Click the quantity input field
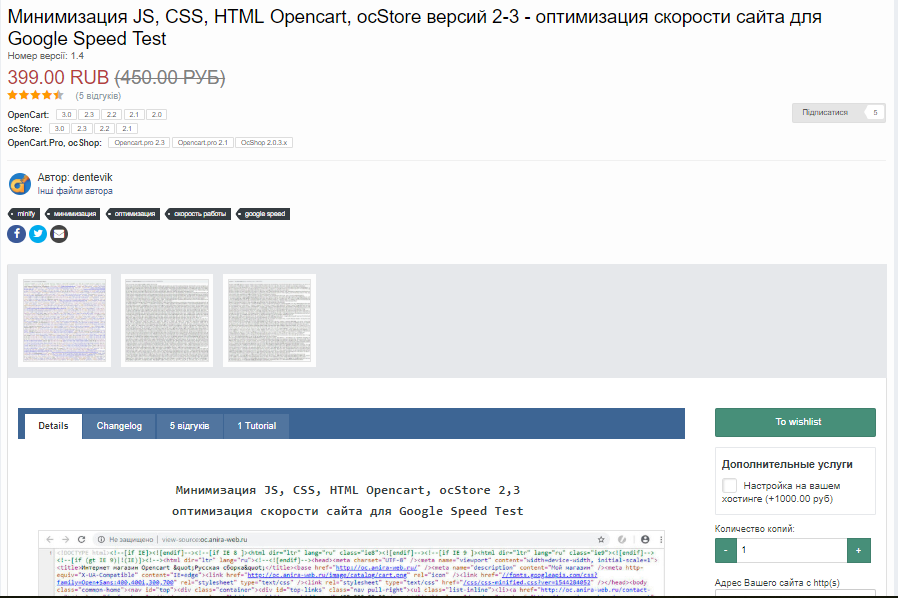The width and height of the screenshot is (898, 598). [792, 550]
